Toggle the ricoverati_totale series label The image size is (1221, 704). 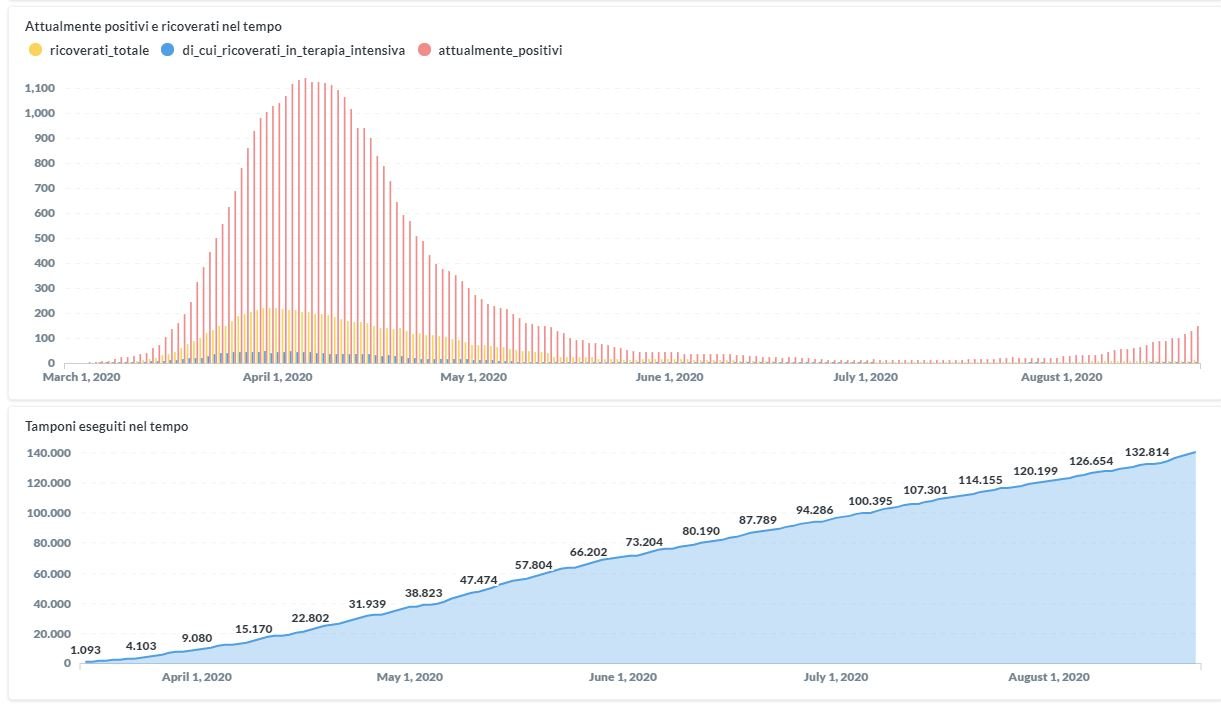click(x=99, y=50)
